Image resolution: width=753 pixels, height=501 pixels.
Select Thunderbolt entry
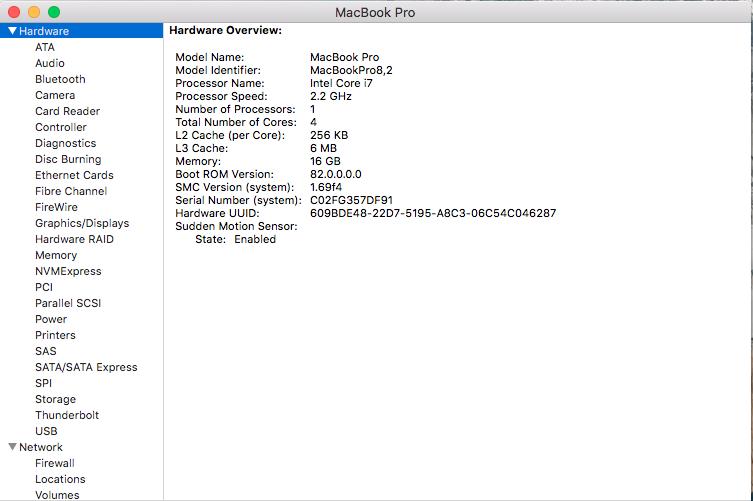click(67, 415)
